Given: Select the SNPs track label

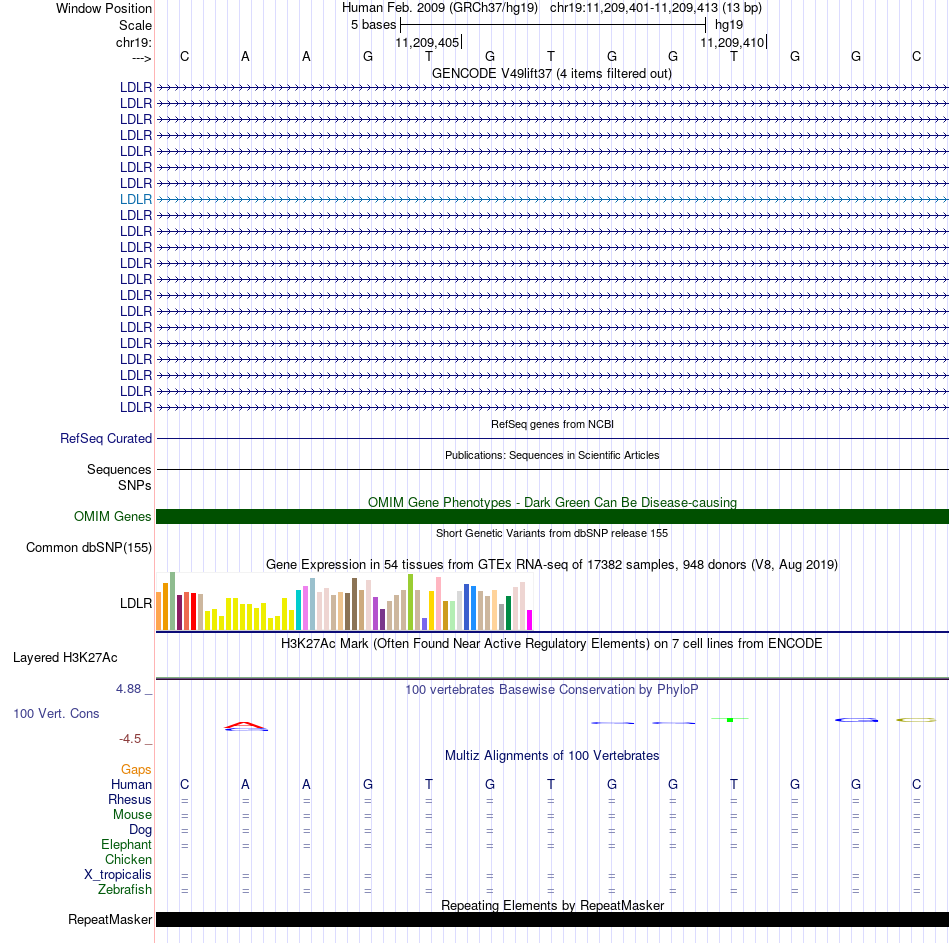Looking at the screenshot, I should [x=135, y=485].
